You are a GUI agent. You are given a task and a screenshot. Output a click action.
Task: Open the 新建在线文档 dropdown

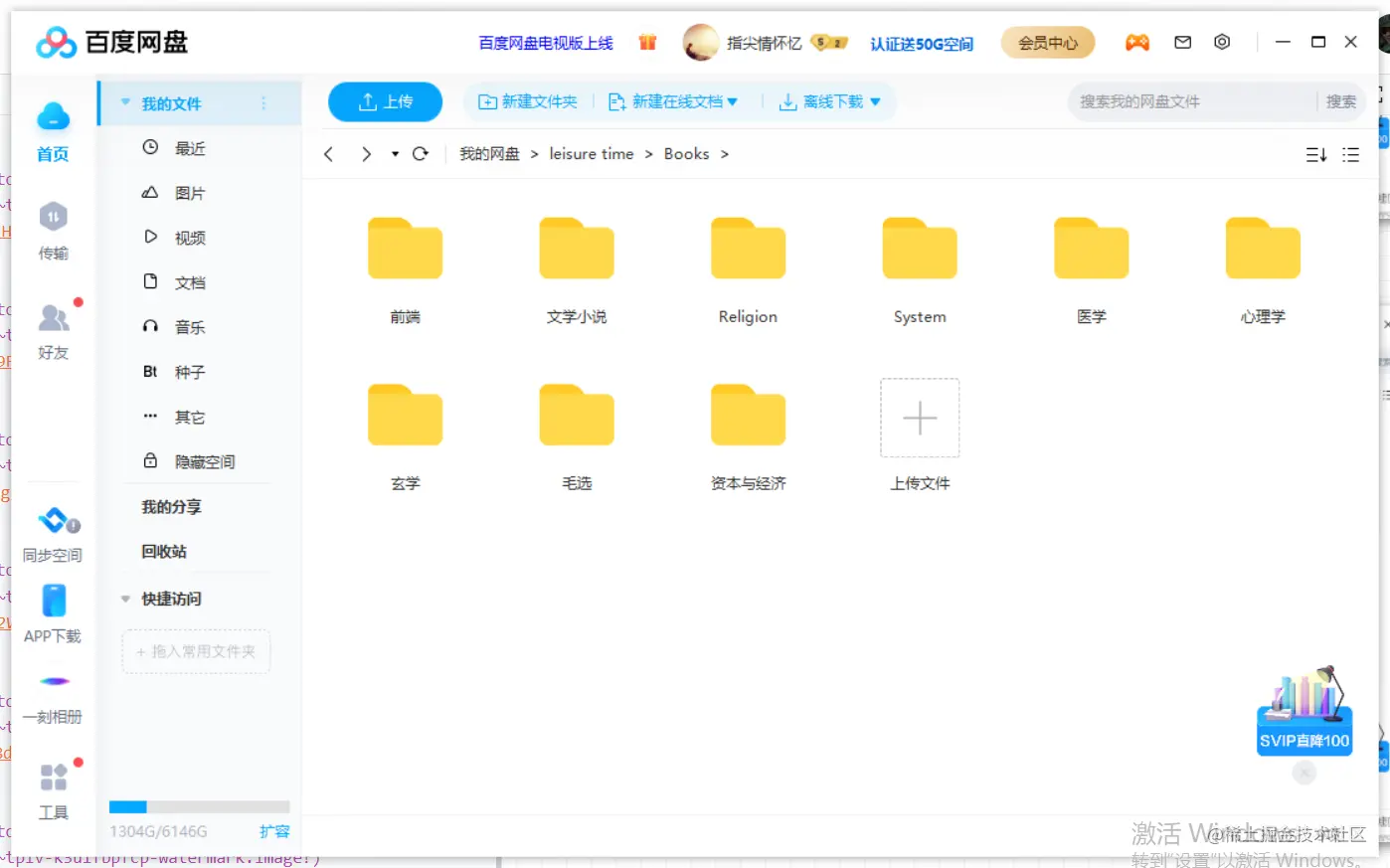pyautogui.click(x=672, y=101)
